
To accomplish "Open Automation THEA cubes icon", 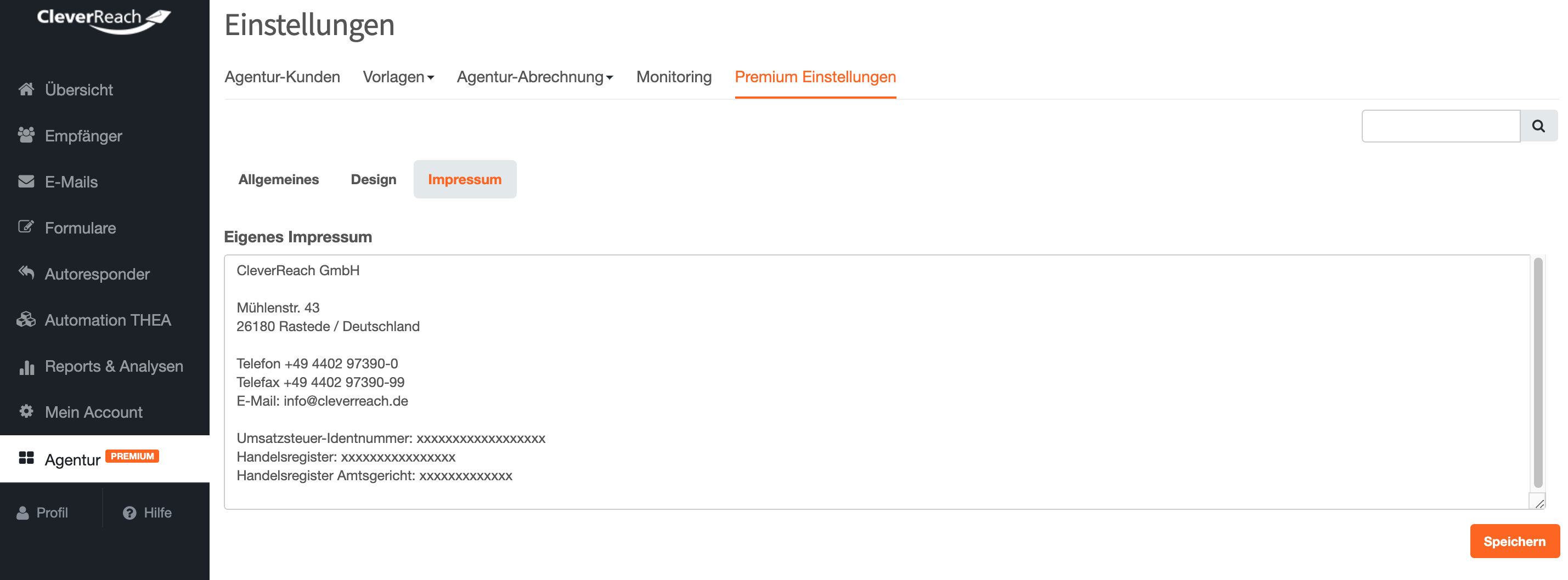I will pyautogui.click(x=26, y=319).
